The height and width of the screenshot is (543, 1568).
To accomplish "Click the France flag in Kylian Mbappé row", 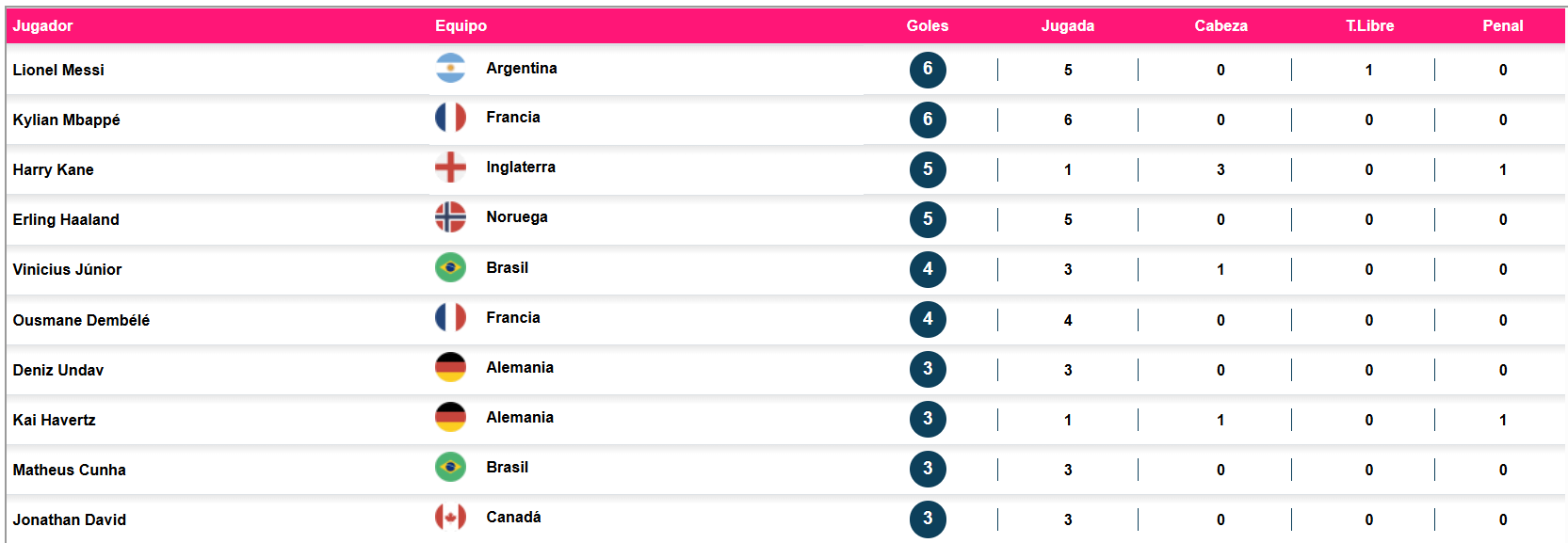I will pyautogui.click(x=450, y=118).
